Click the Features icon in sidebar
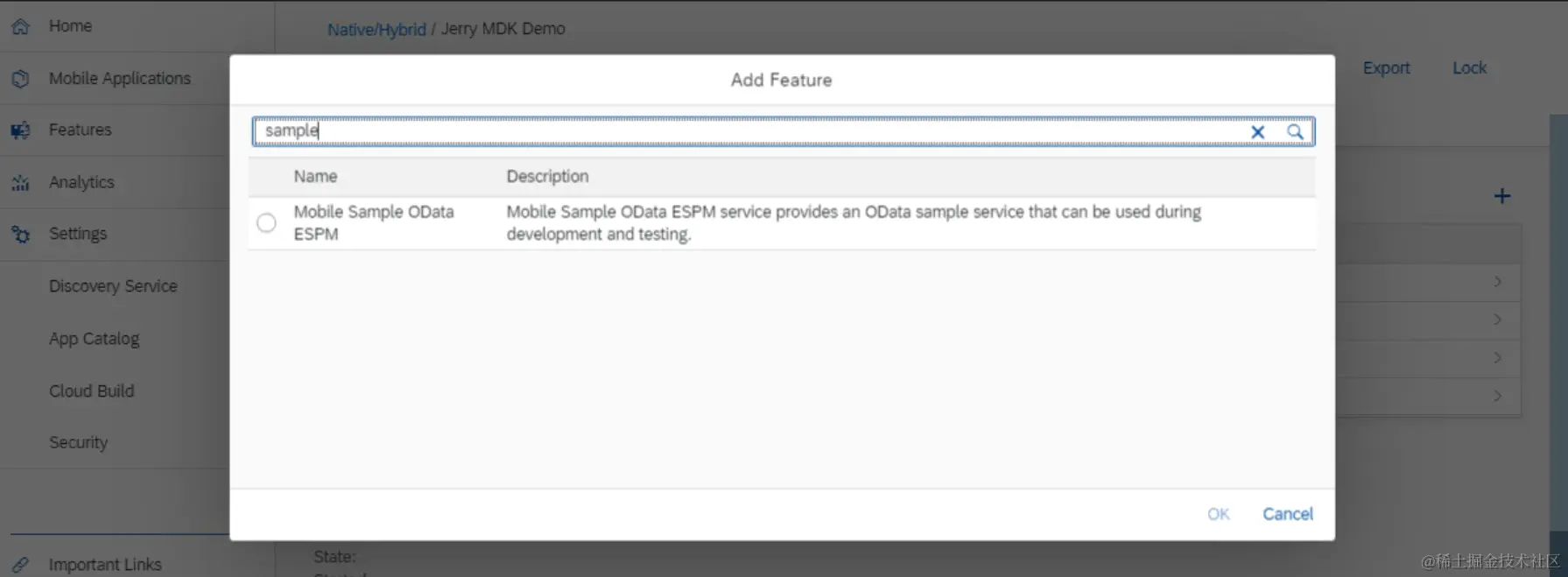Viewport: 1568px width, 577px height. 20,130
